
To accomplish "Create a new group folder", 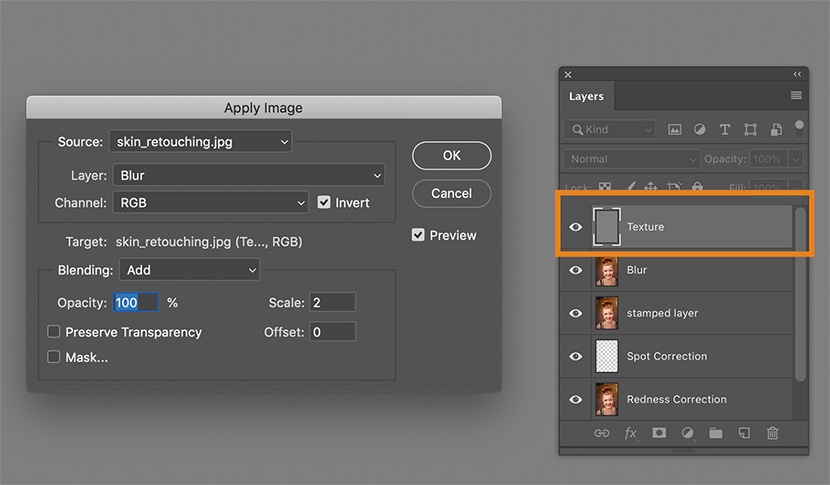I will (x=716, y=433).
